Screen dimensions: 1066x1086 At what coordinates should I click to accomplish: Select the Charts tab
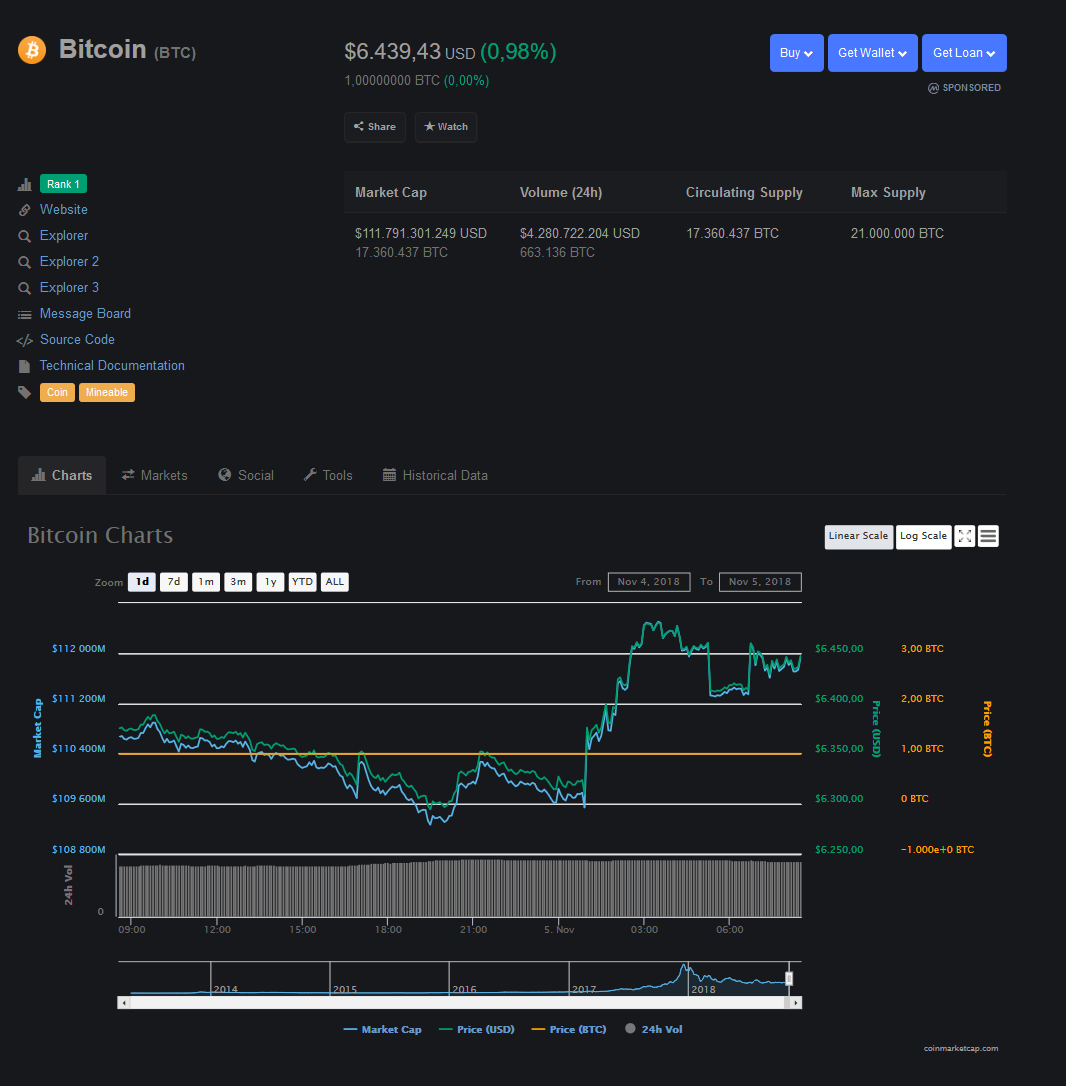click(x=62, y=475)
